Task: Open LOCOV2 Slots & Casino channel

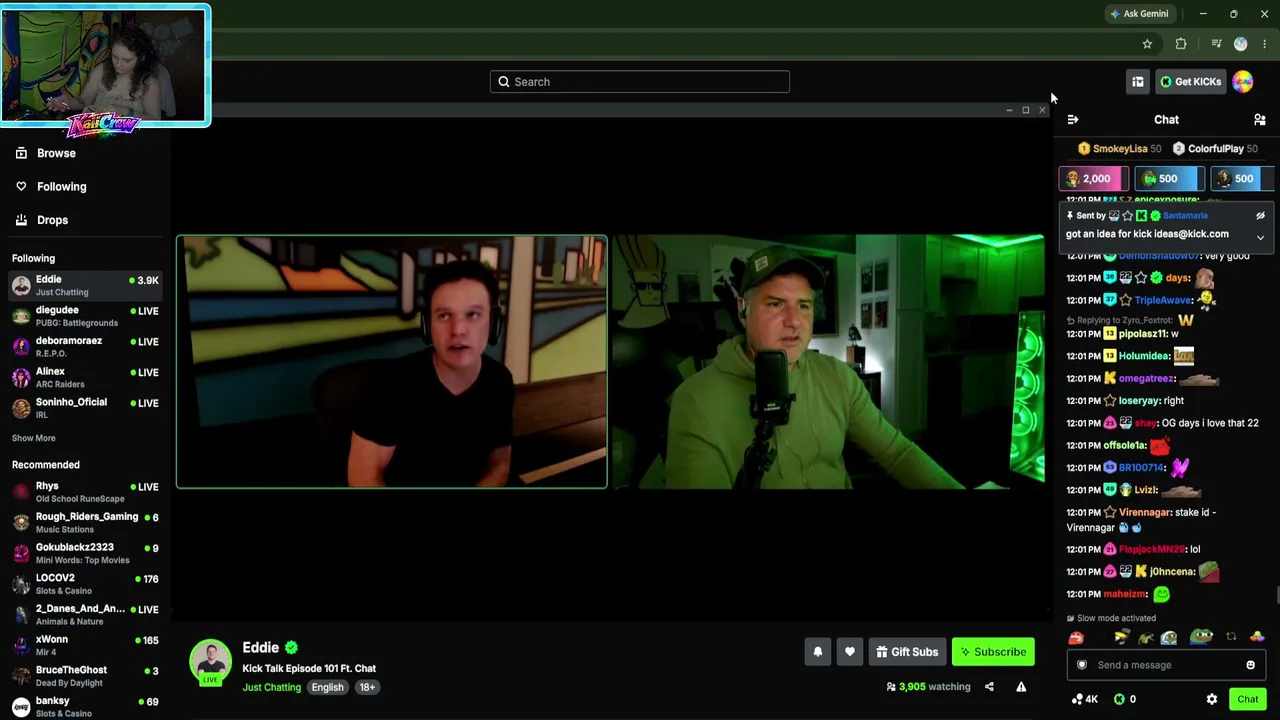Action: pyautogui.click(x=85, y=584)
